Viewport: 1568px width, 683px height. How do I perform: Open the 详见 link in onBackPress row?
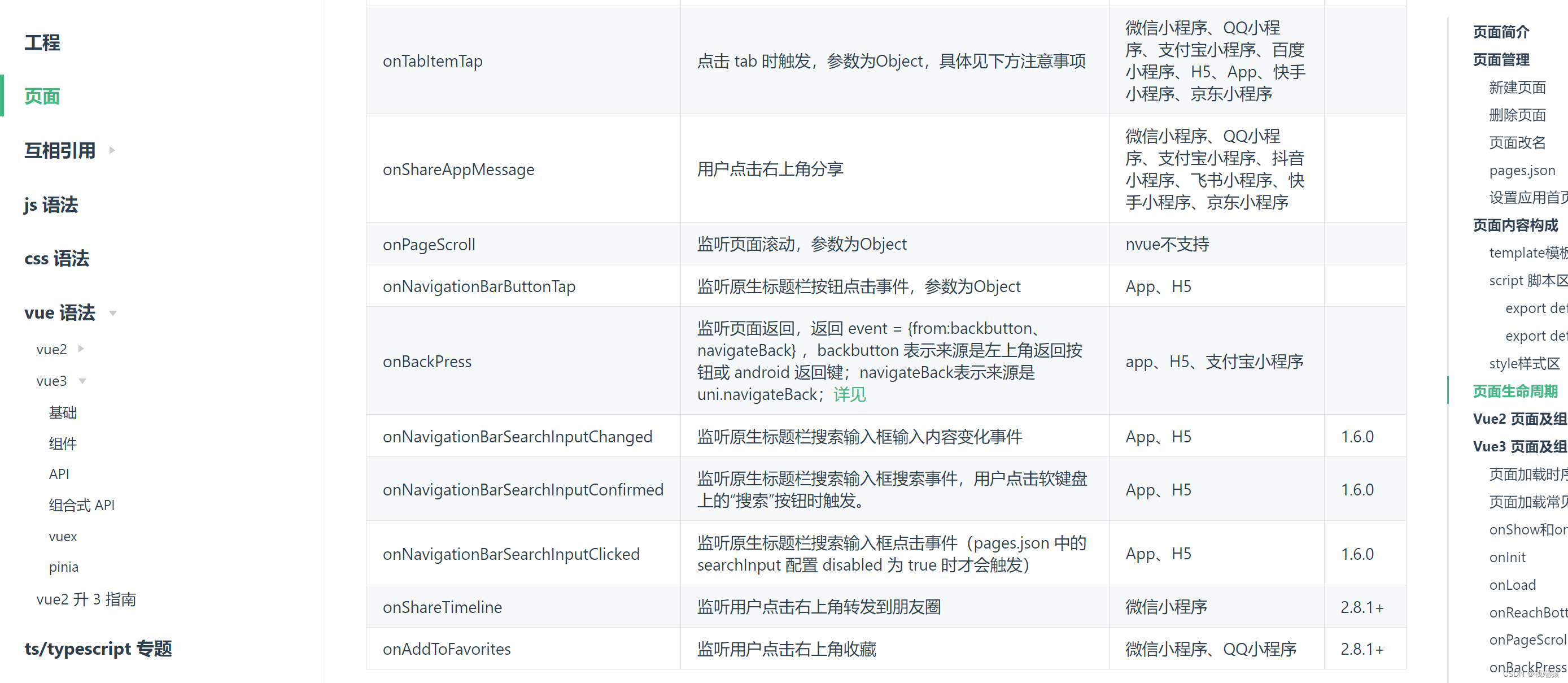tap(849, 395)
